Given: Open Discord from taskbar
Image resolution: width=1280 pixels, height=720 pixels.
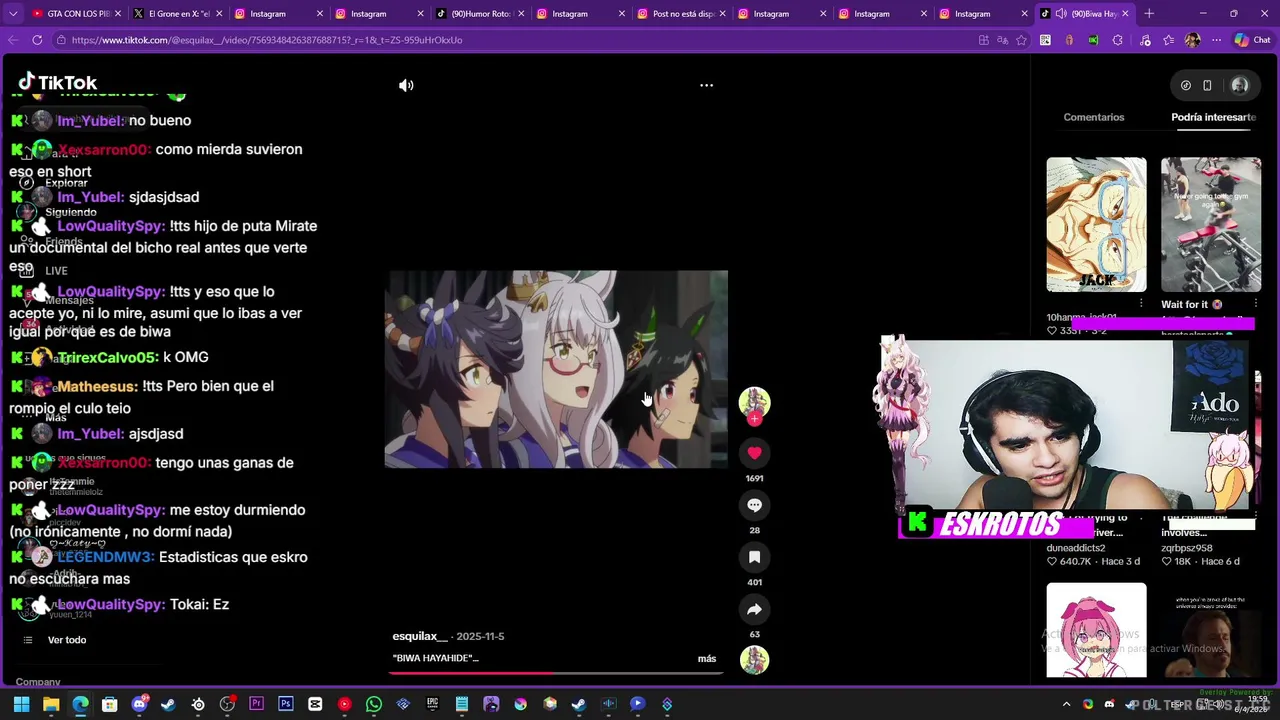Looking at the screenshot, I should [x=139, y=704].
